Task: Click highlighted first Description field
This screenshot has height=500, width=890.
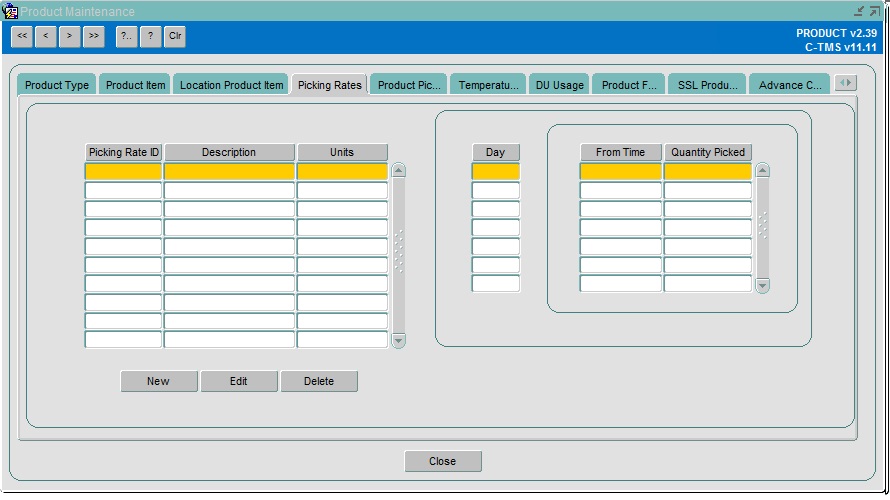Action: [x=229, y=171]
